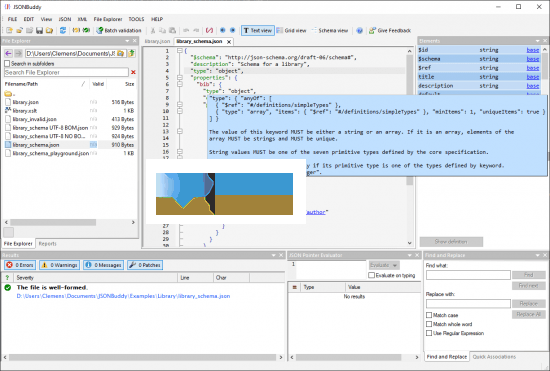Select library_invalid.json in the file list
This screenshot has width=550, height=371.
[x=34, y=119]
